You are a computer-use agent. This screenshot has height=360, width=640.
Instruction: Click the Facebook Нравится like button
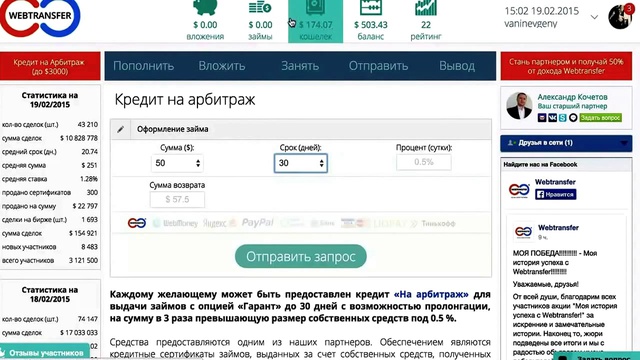[x=556, y=194]
